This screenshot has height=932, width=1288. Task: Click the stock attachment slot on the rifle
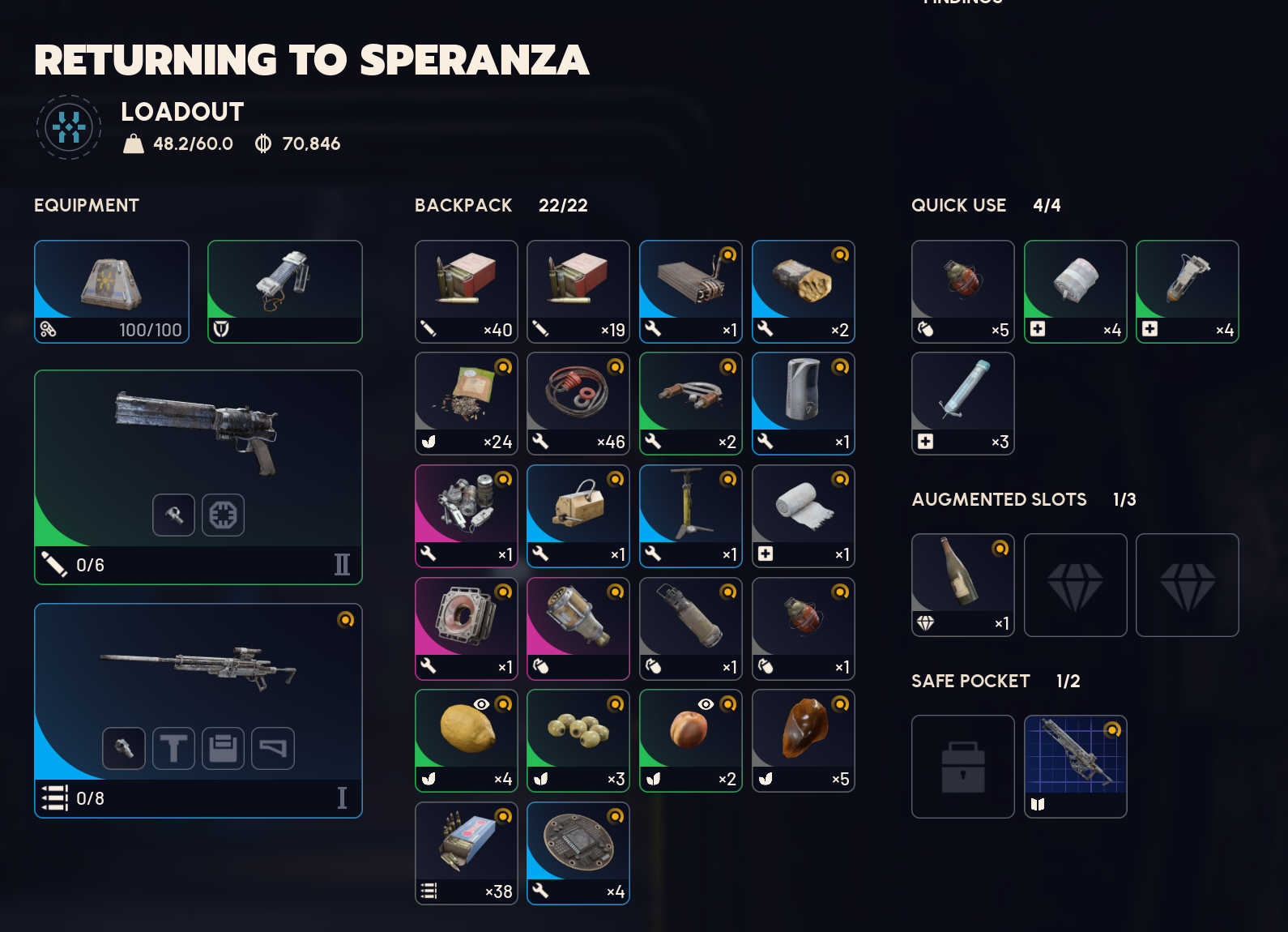(273, 748)
